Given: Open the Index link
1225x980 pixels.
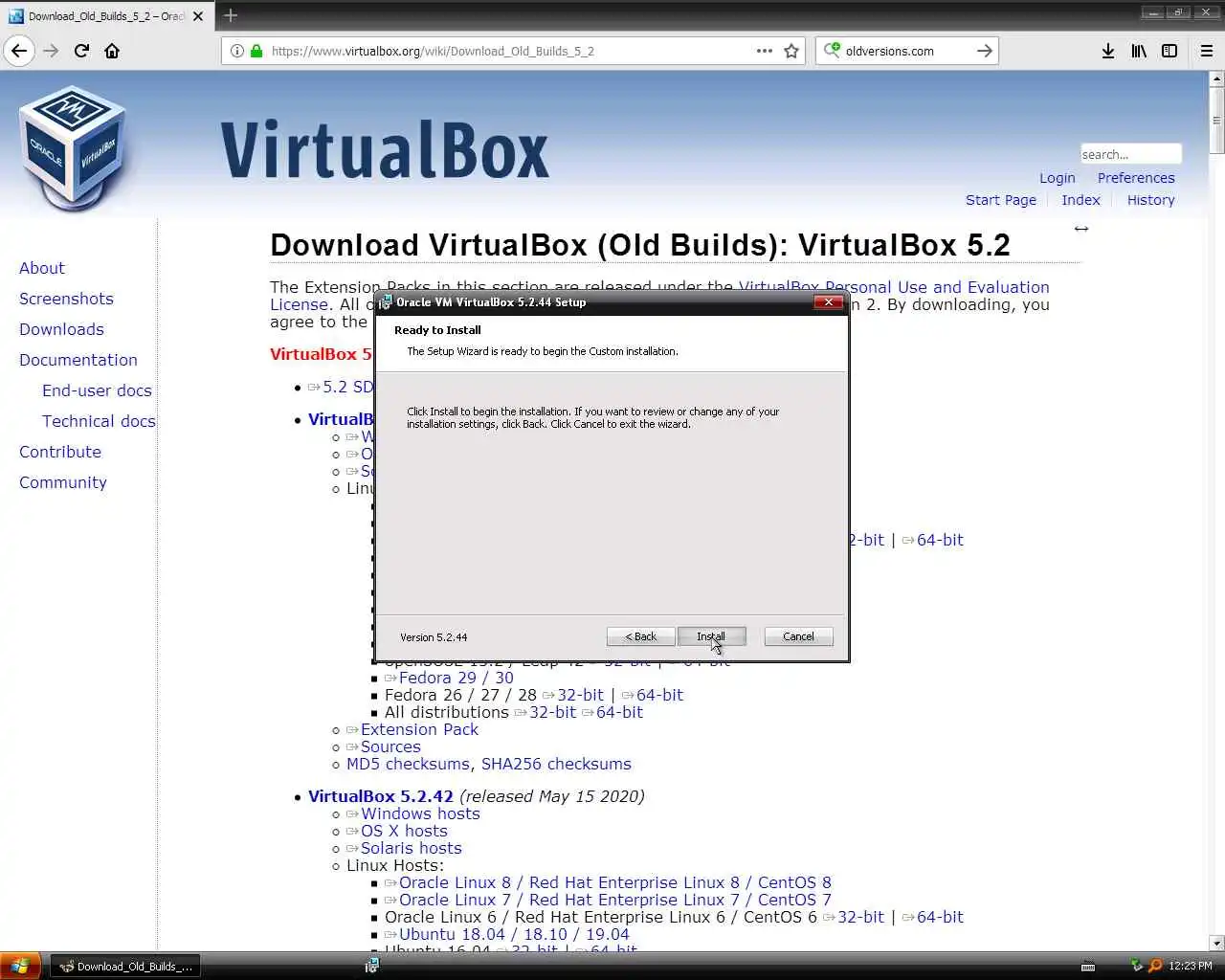Looking at the screenshot, I should tap(1080, 200).
